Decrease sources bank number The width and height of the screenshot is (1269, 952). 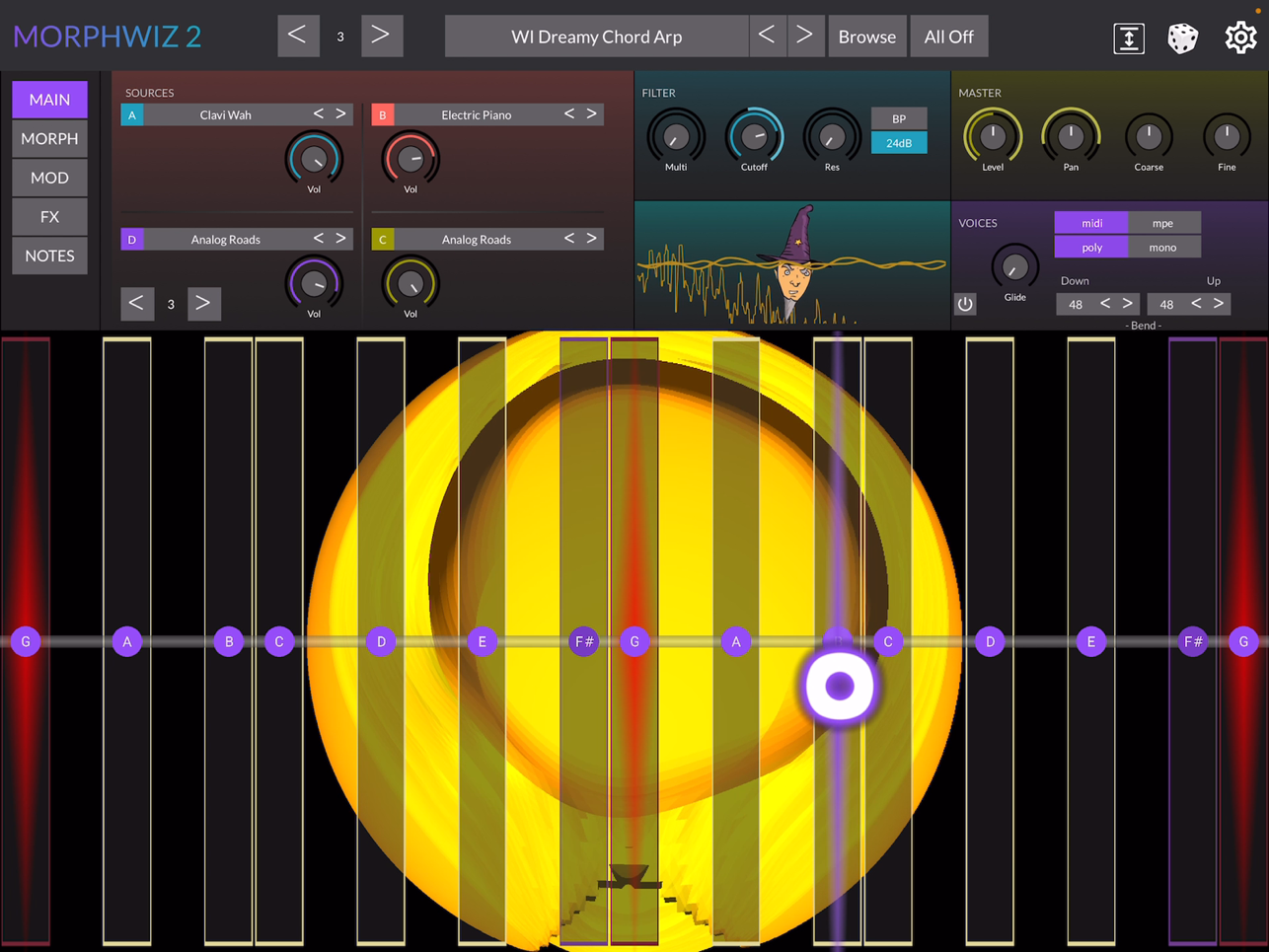(x=137, y=304)
